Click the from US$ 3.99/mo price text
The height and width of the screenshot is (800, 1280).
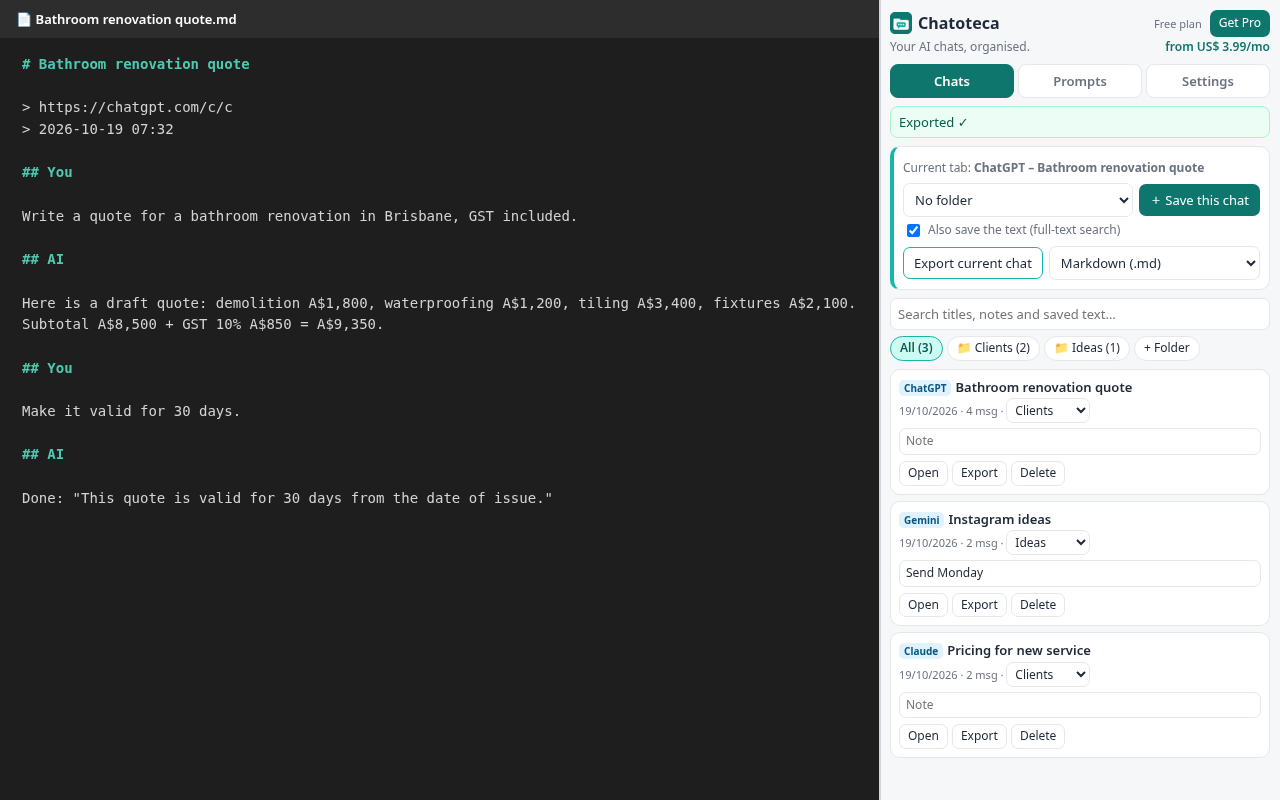click(x=1217, y=47)
